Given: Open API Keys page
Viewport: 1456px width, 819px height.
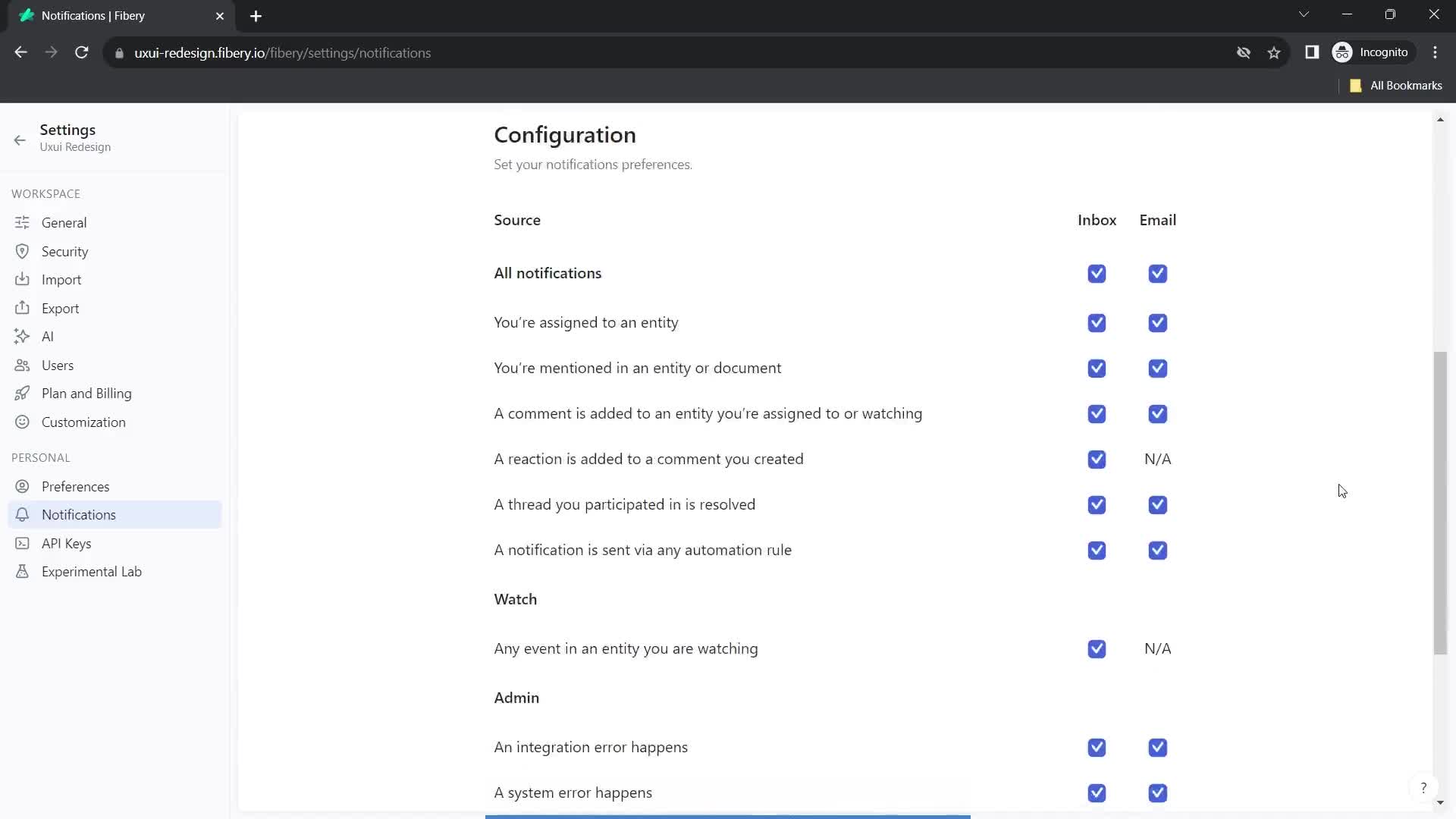Looking at the screenshot, I should (115, 543).
